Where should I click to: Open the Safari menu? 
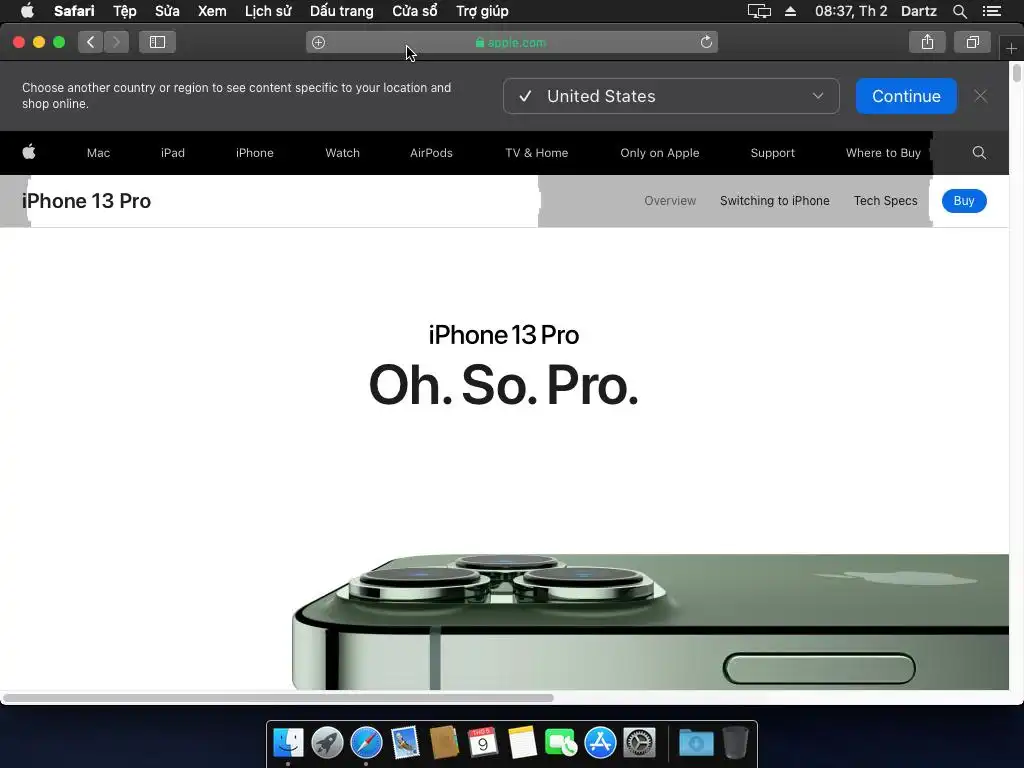tap(74, 11)
